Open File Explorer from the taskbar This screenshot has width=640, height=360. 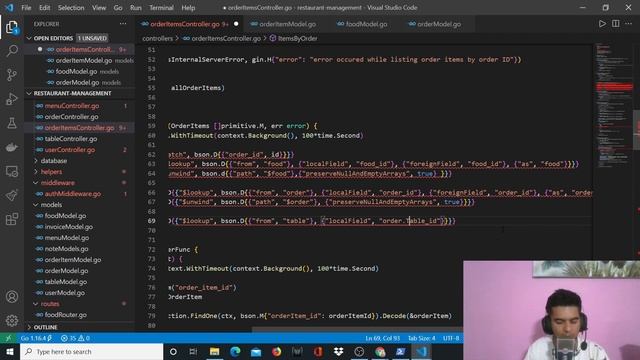click(214, 351)
